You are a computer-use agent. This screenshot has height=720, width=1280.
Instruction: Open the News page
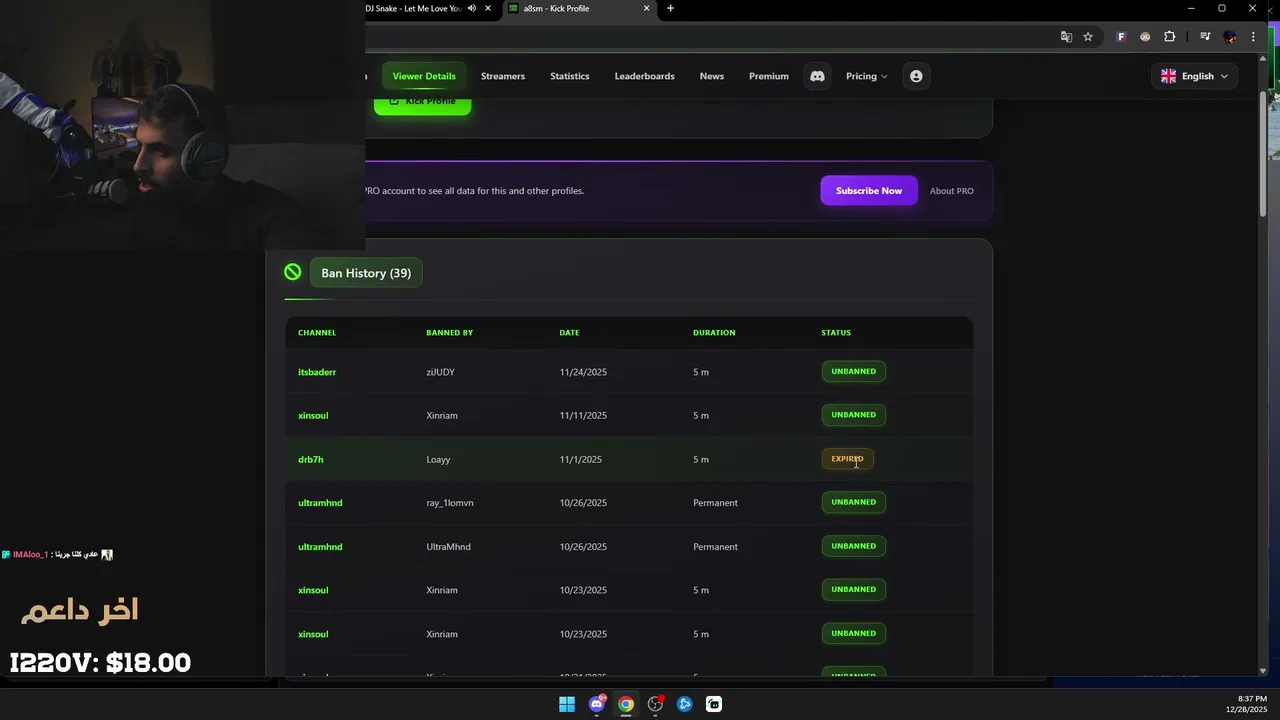[x=712, y=76]
